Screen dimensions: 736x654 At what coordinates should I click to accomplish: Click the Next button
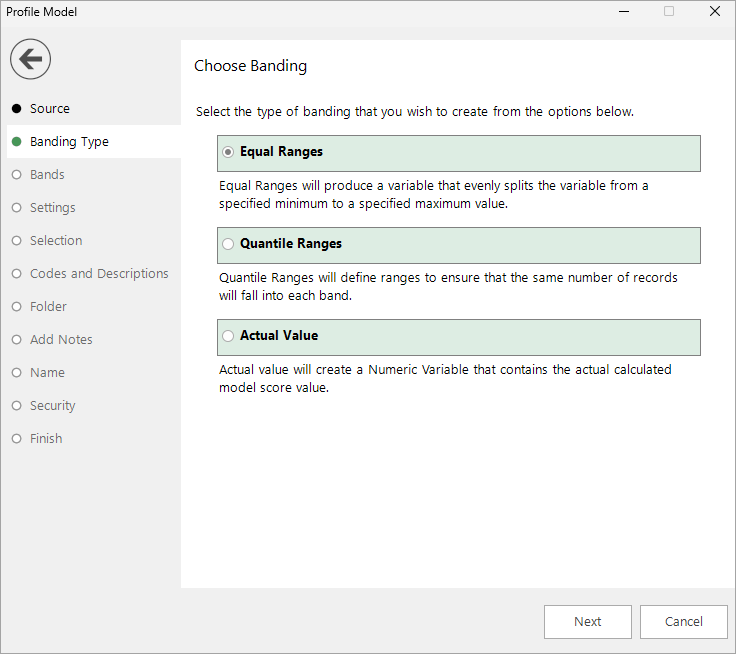pos(588,622)
